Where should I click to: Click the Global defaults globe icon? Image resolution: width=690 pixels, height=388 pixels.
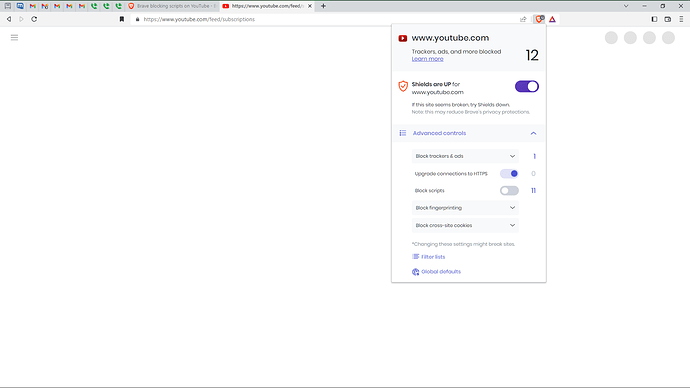[415, 272]
